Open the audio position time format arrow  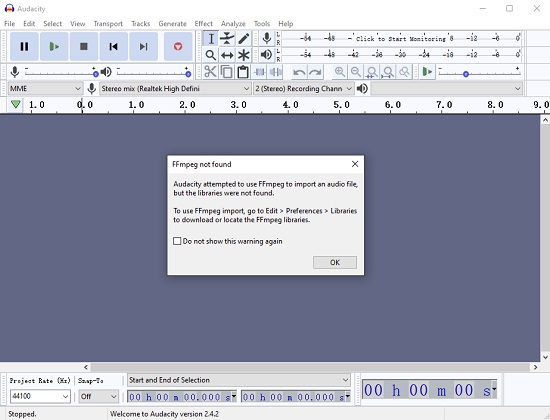coord(494,389)
